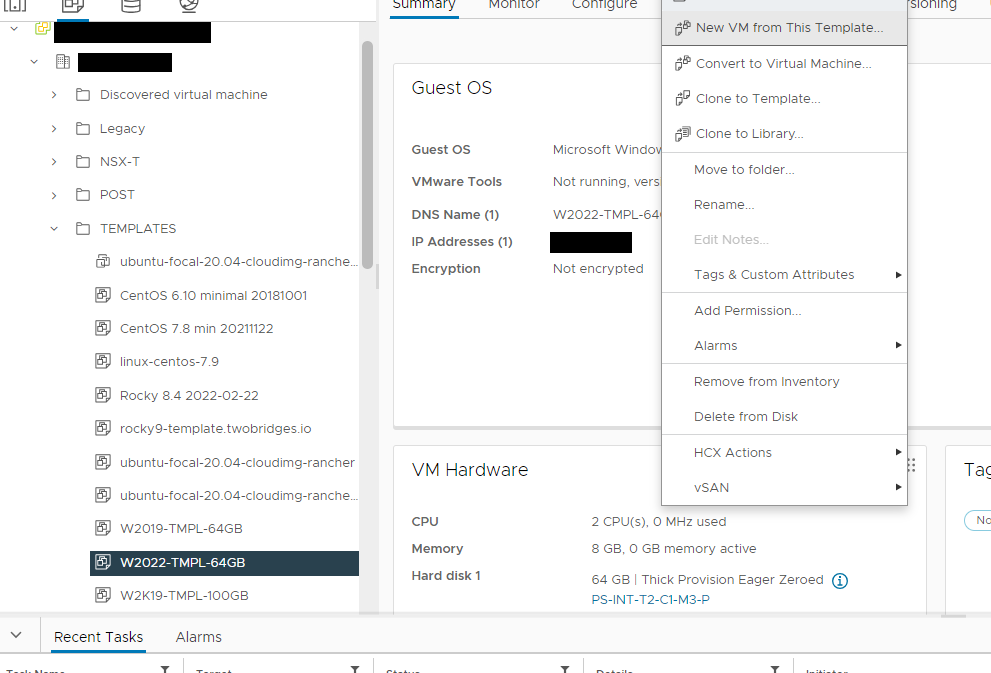The height and width of the screenshot is (673, 991).
Task: Open the HCX Actions submenu
Action: click(784, 452)
